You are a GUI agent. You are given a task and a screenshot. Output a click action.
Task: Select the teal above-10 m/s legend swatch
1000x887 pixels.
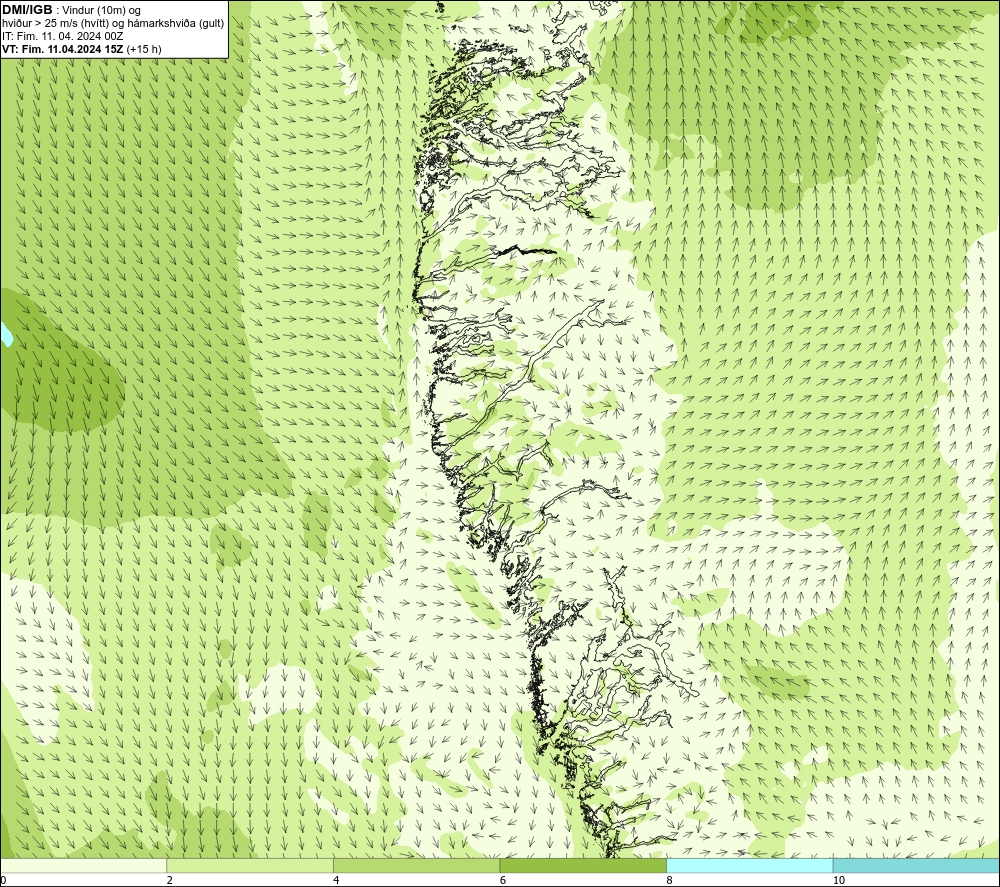916,865
